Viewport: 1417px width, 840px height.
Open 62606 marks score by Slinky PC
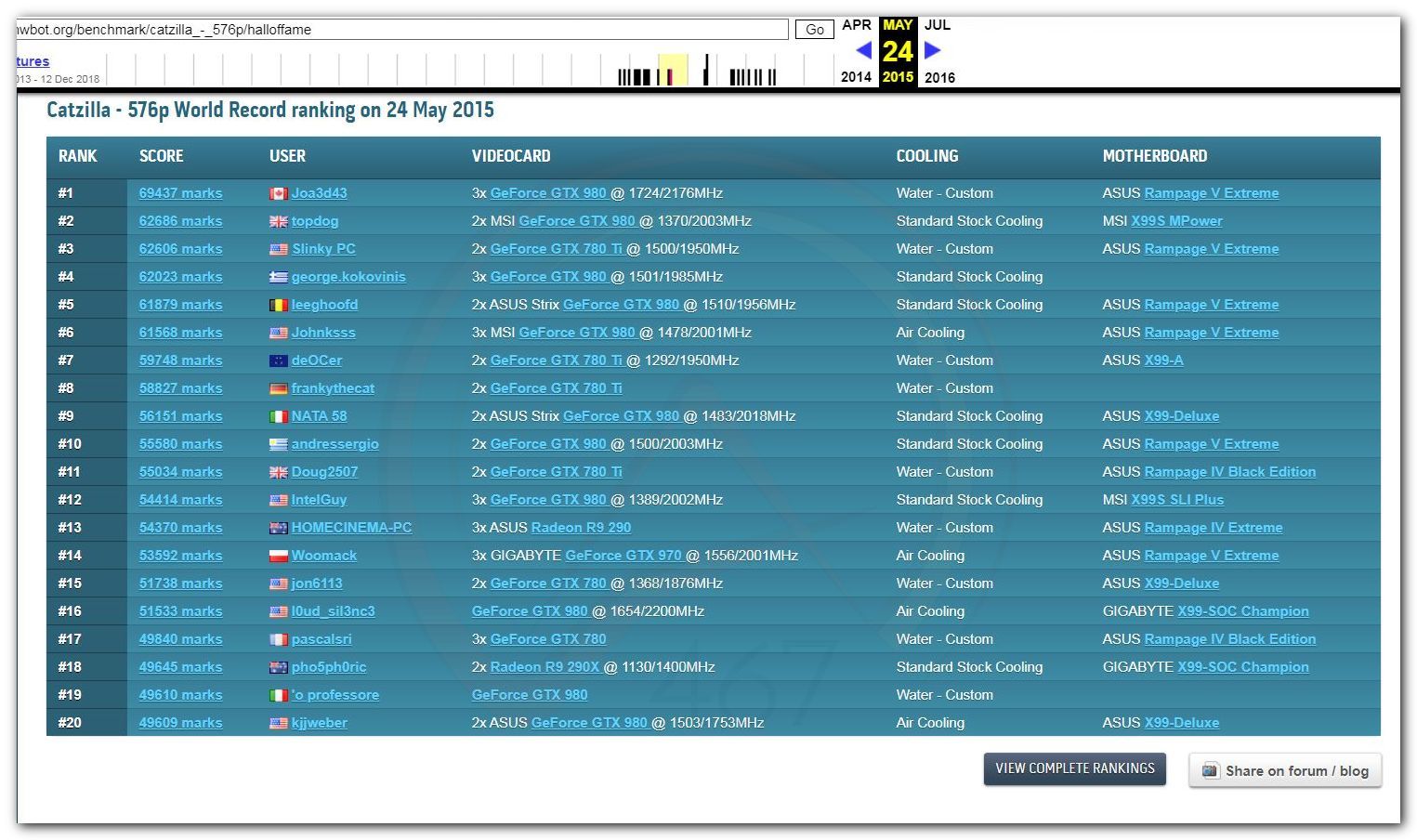(180, 249)
